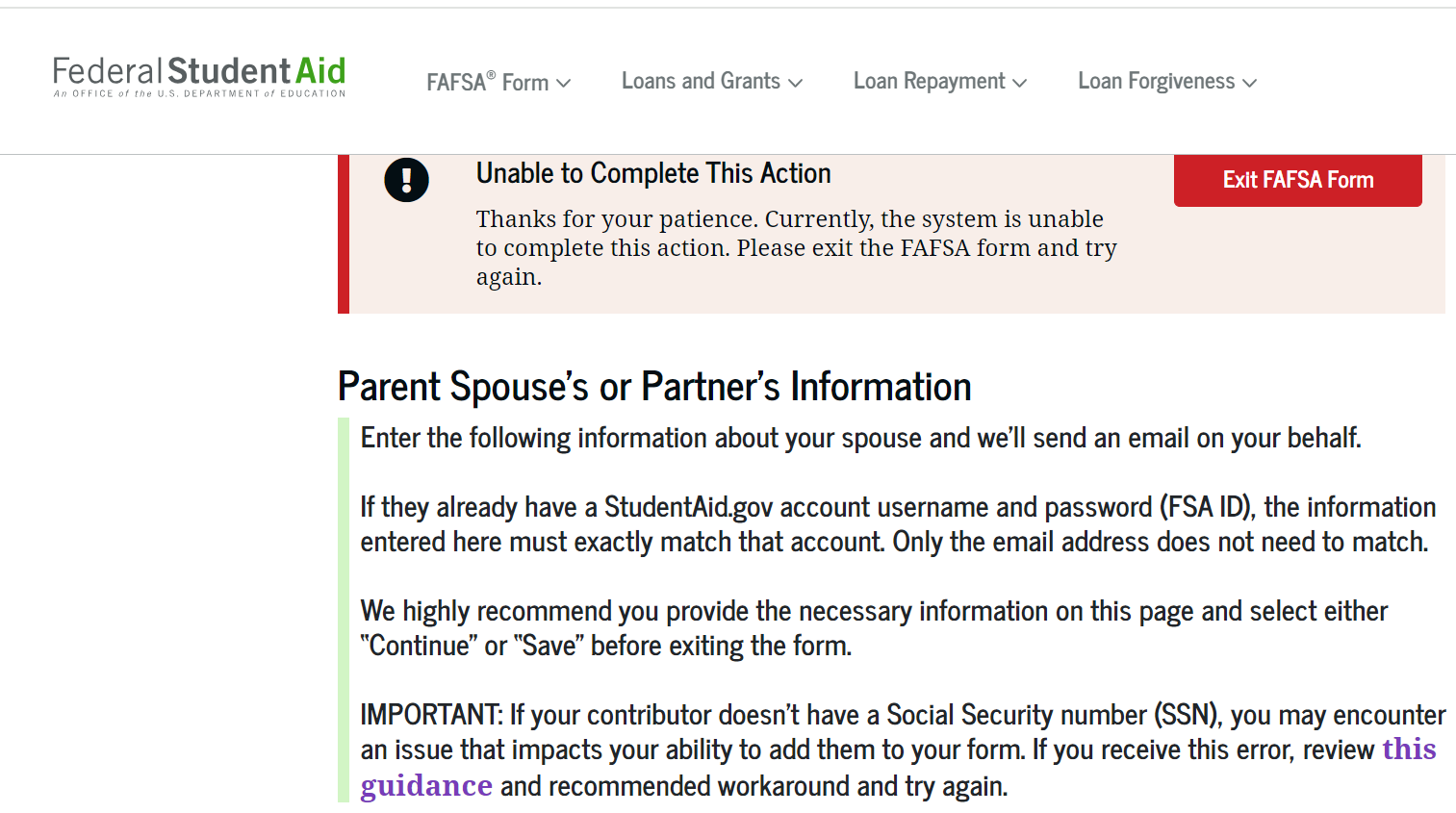Expand the chevron beside FAFSA Form
This screenshot has height=813, width=1456.
[564, 84]
